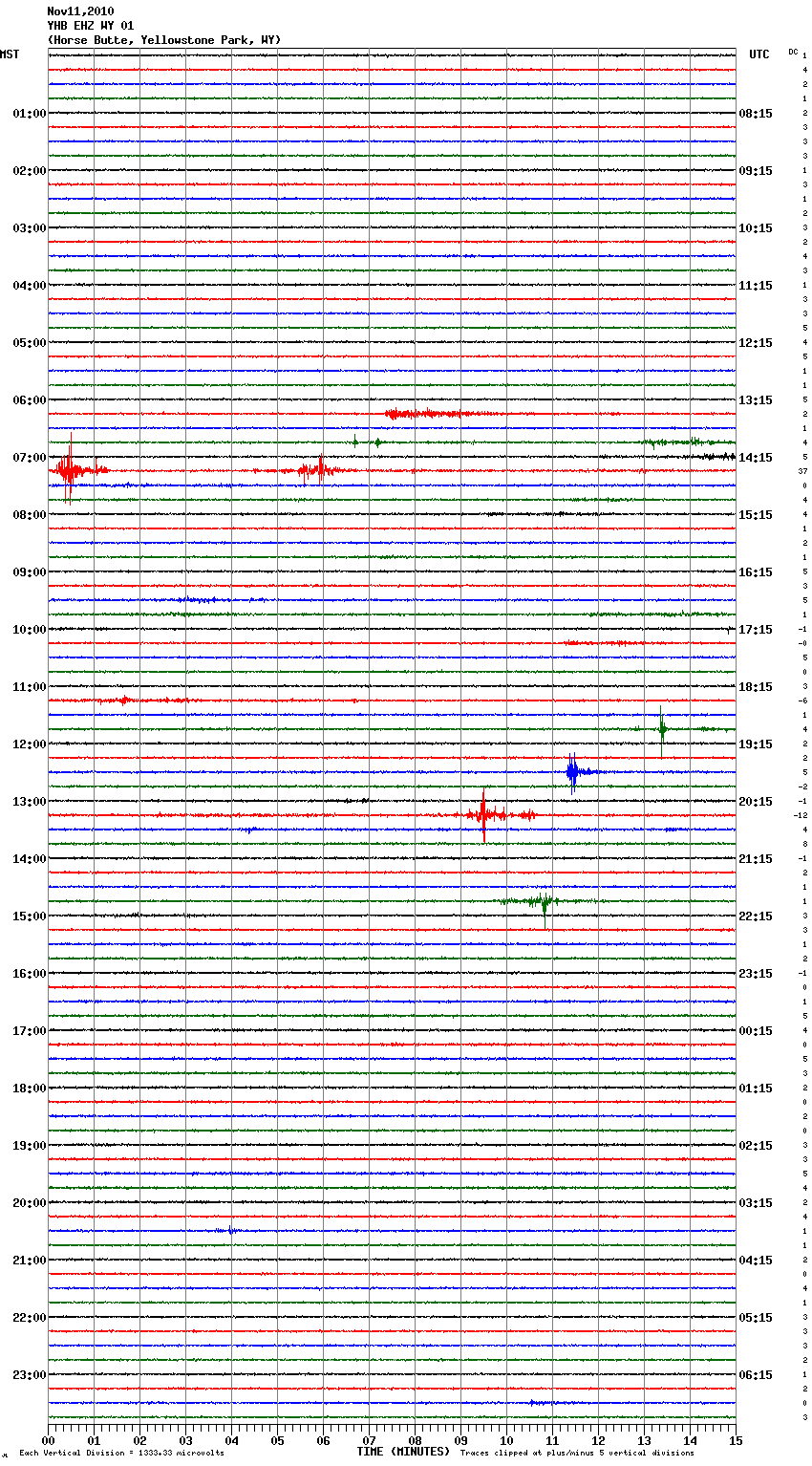Click the 08:15 UTC time label

(x=756, y=114)
